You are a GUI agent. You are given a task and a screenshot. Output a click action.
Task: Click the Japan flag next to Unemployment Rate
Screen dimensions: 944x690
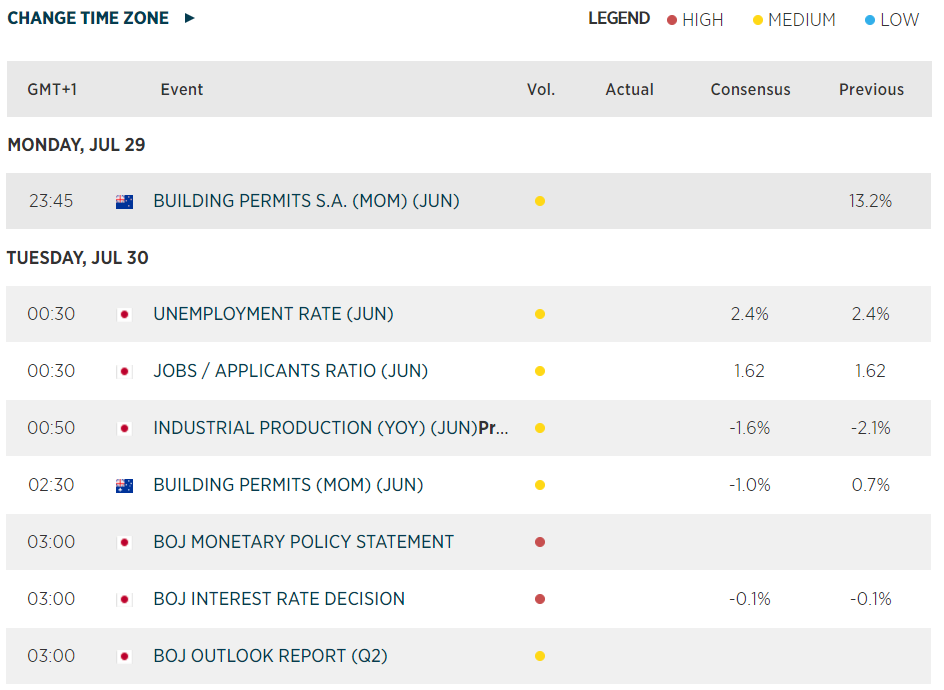[x=125, y=314]
